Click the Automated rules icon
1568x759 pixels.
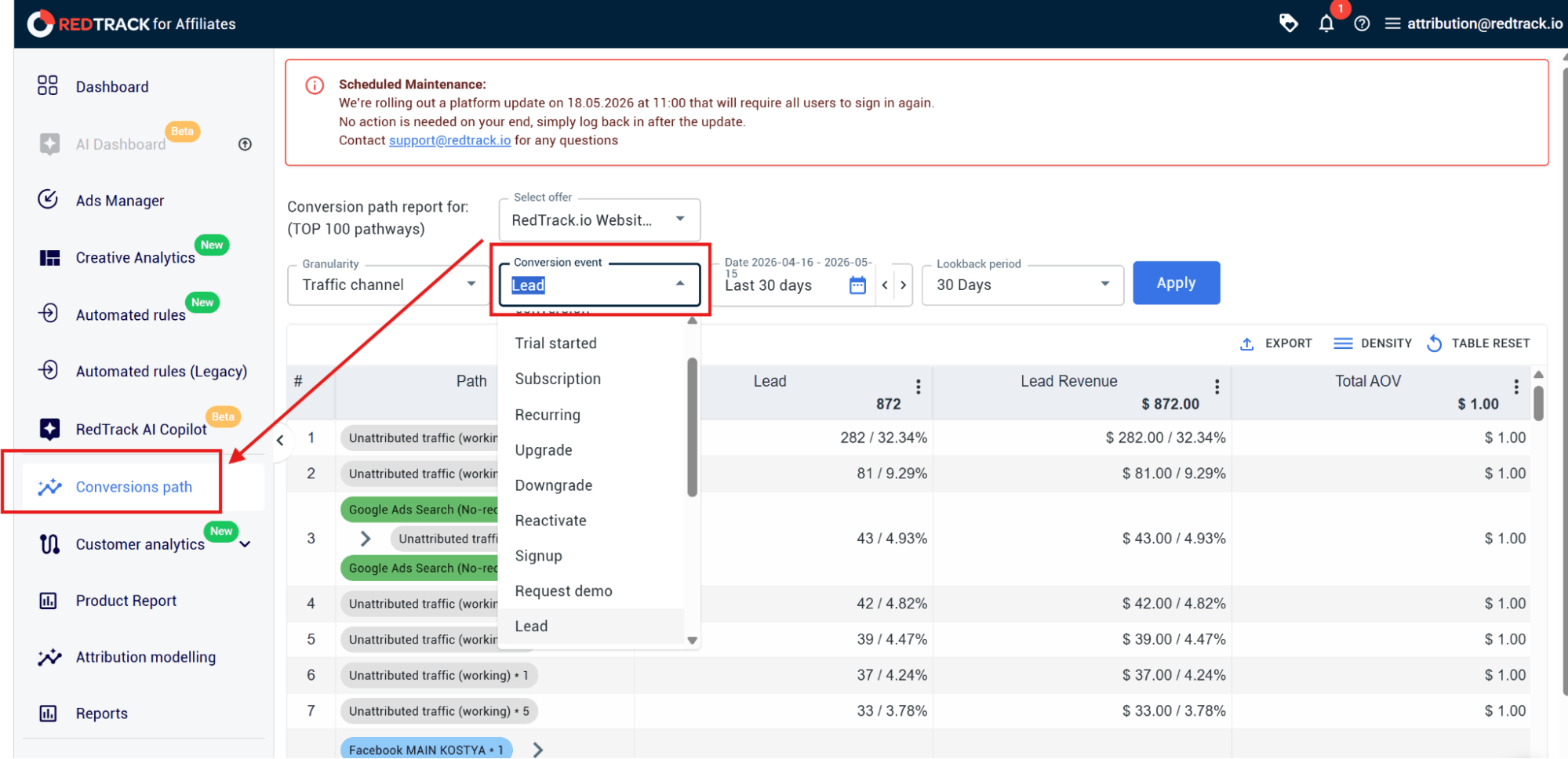click(48, 313)
